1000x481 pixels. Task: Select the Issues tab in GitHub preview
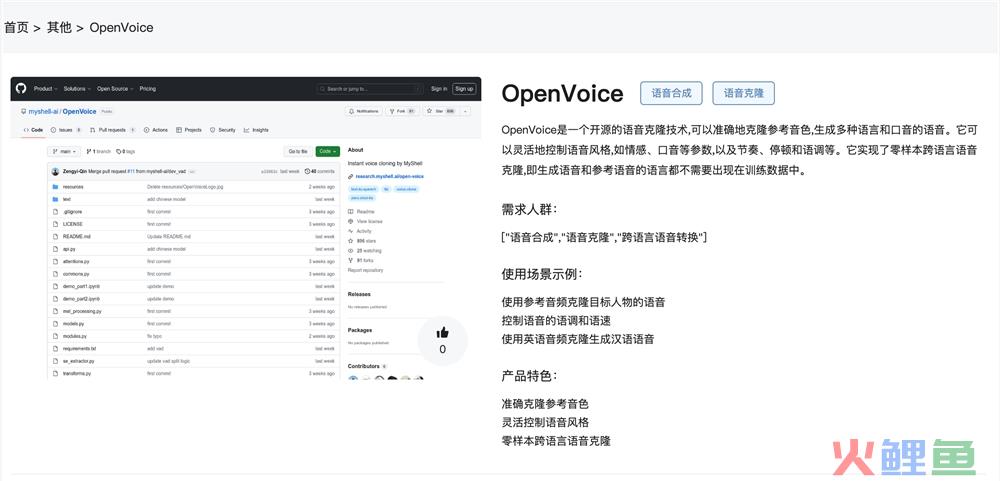tap(66, 130)
